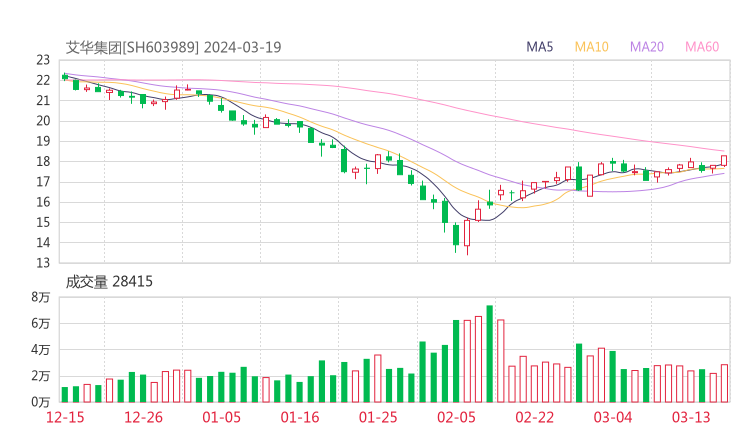Click the 01-16 date axis label
This screenshot has height=440, width=740.
(x=299, y=416)
